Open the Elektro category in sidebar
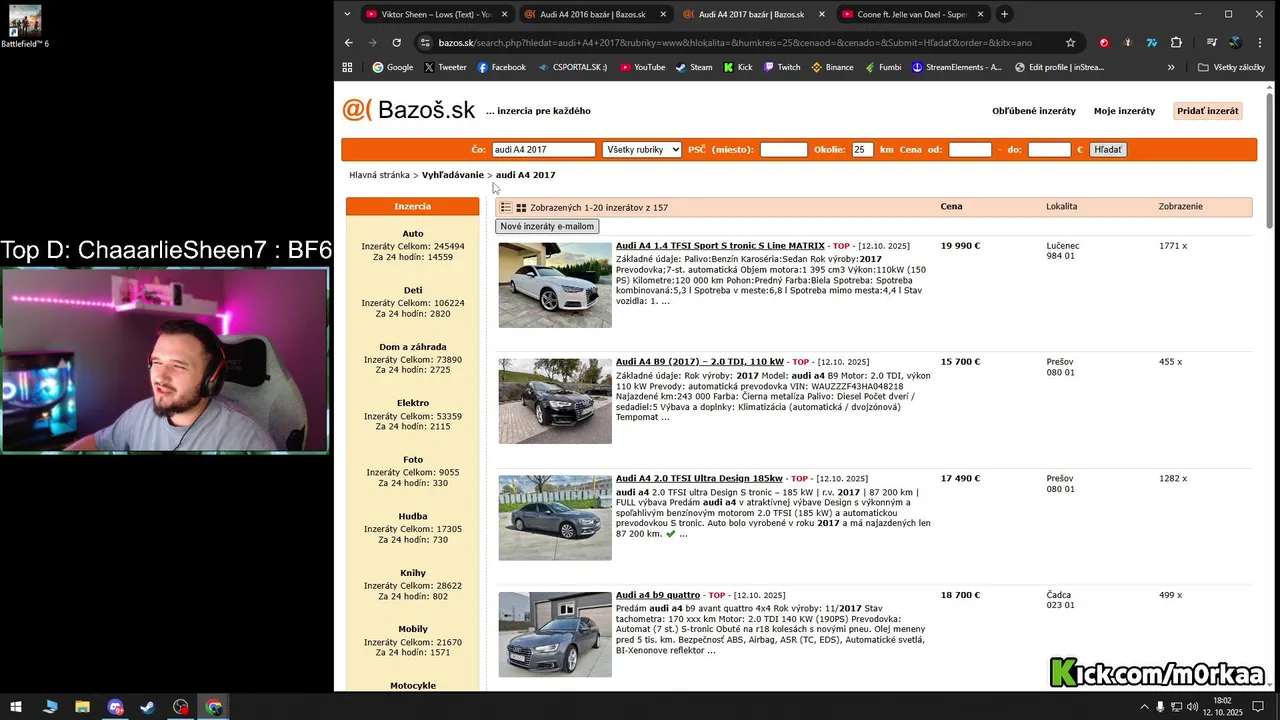Screen dimensions: 1280x720 (413, 403)
